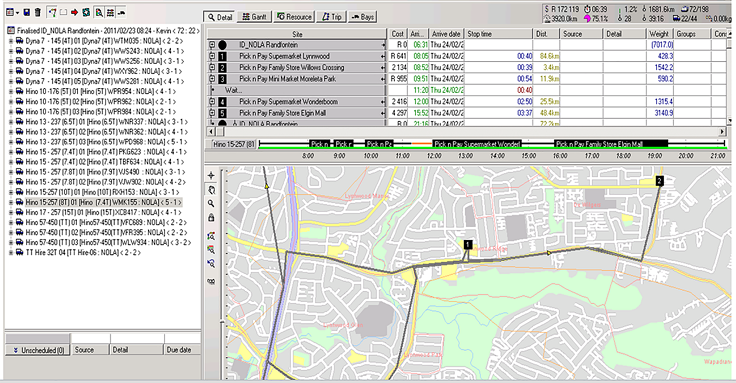736x383 pixels.
Task: Toggle the grid table view button
Action: (110, 12)
